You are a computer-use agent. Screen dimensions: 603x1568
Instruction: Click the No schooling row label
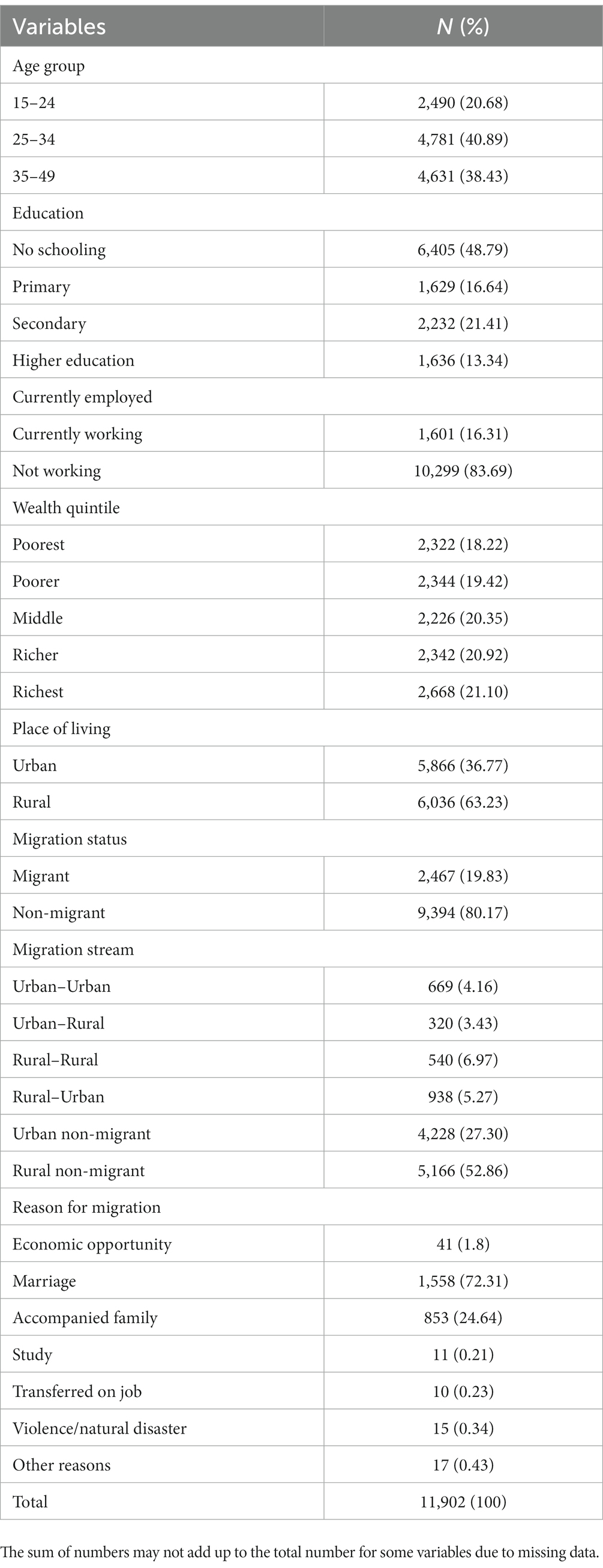coord(59,250)
